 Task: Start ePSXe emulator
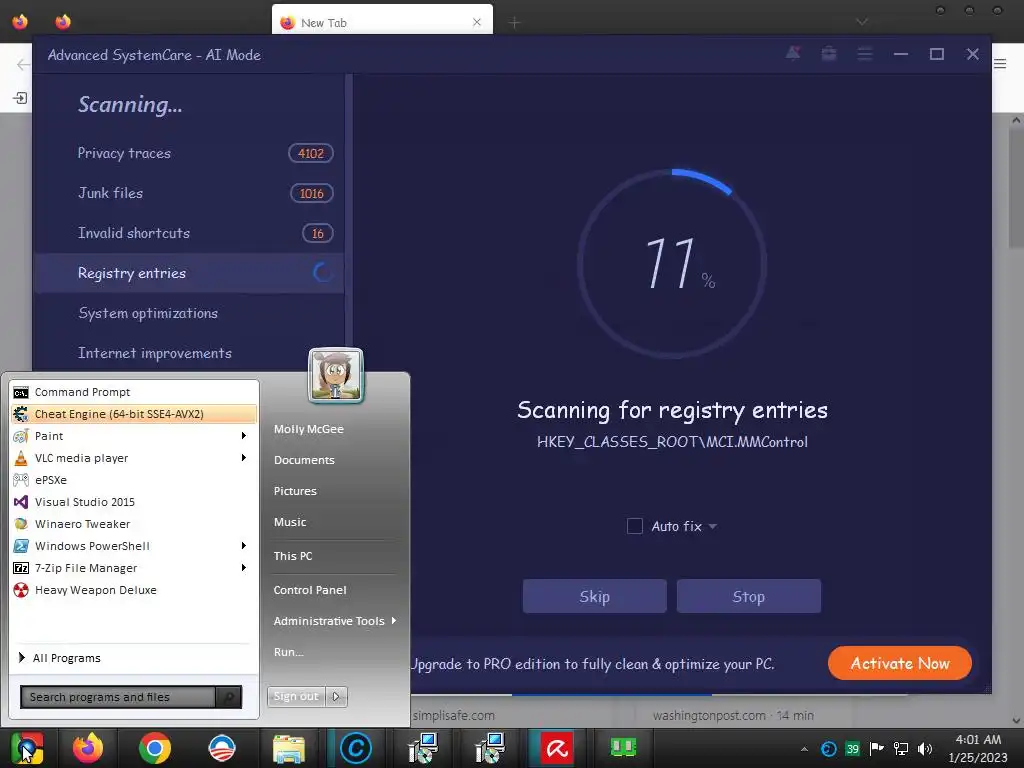(x=134, y=480)
